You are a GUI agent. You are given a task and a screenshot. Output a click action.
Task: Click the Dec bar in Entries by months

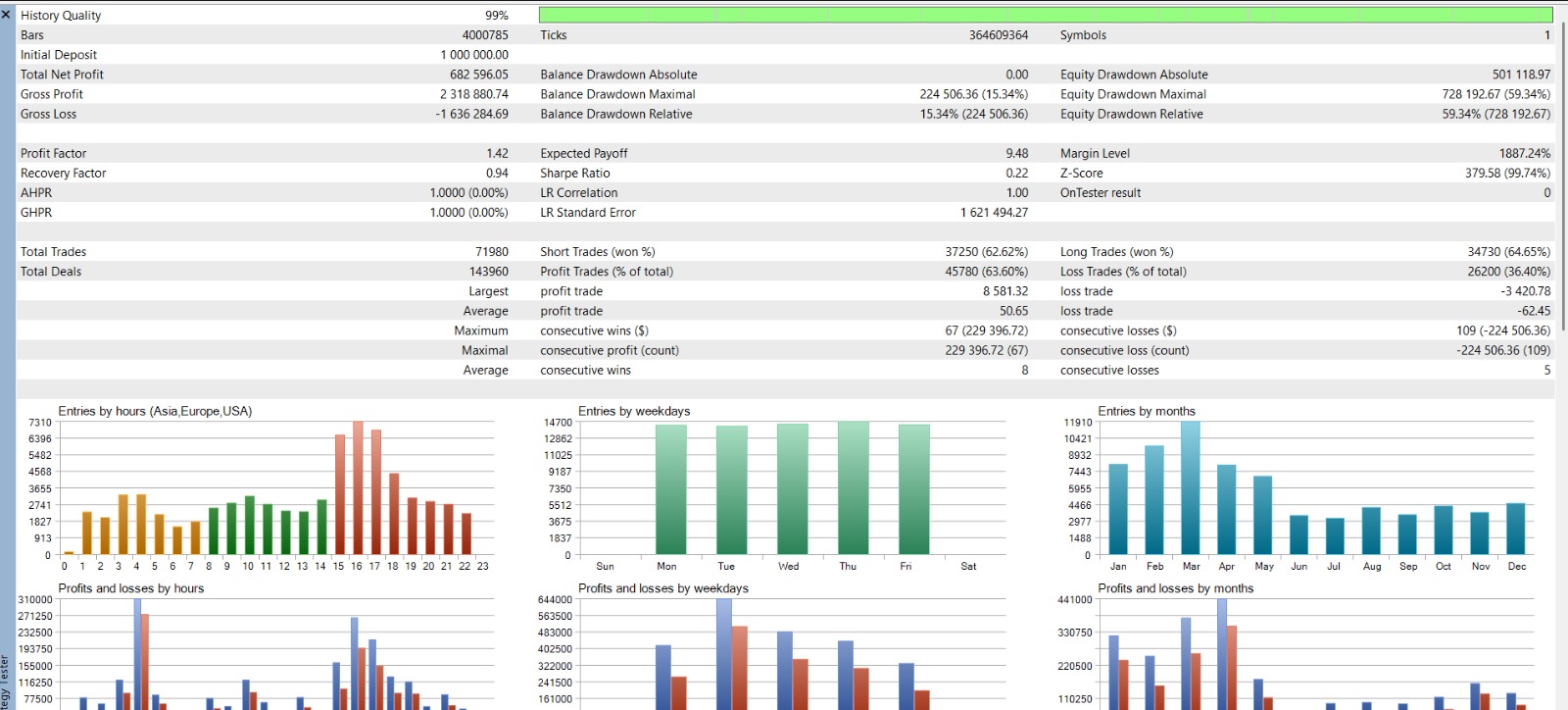tap(1516, 530)
